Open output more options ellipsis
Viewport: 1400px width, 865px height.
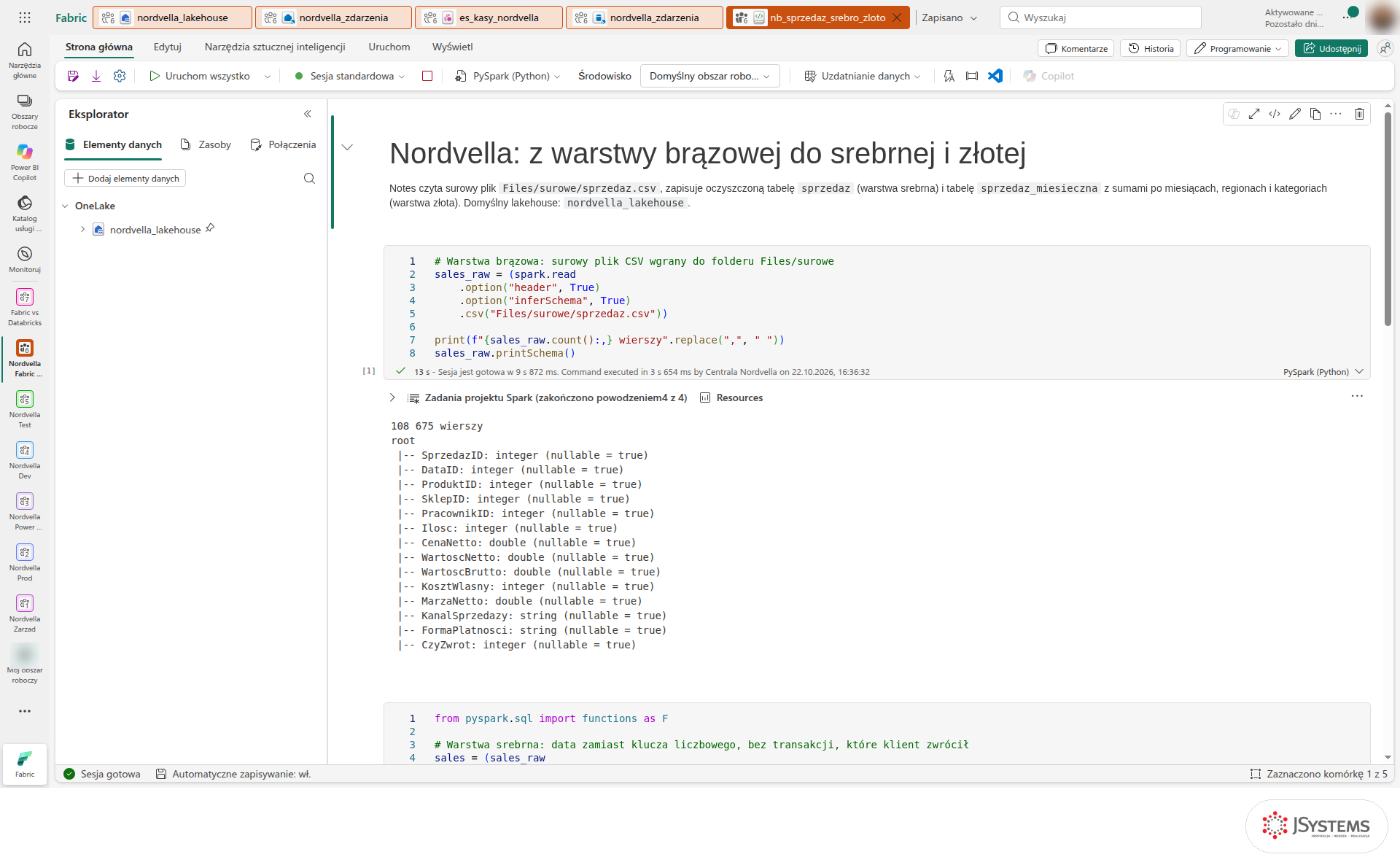tap(1357, 396)
